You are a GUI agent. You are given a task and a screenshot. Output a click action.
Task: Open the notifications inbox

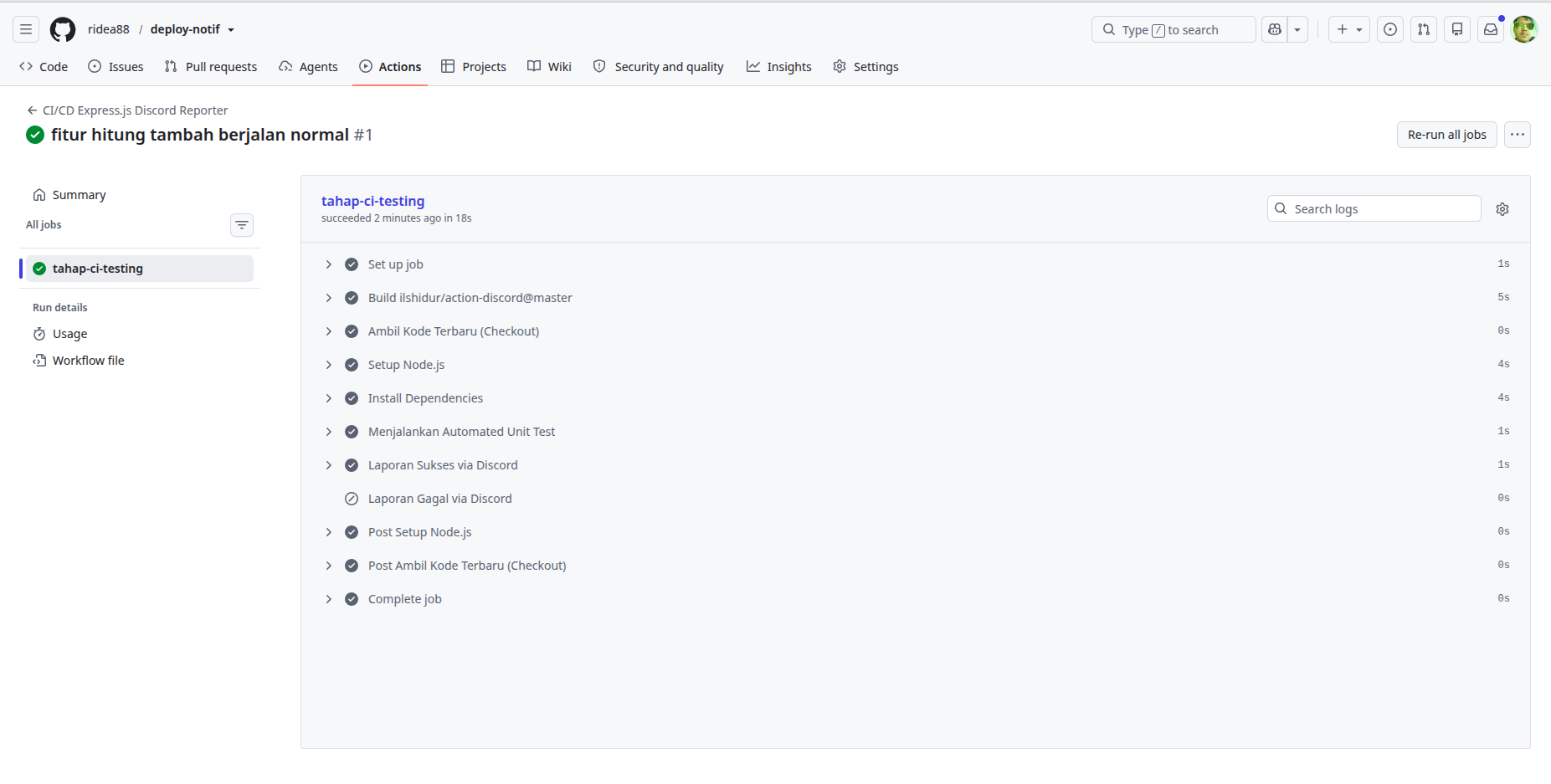1491,29
